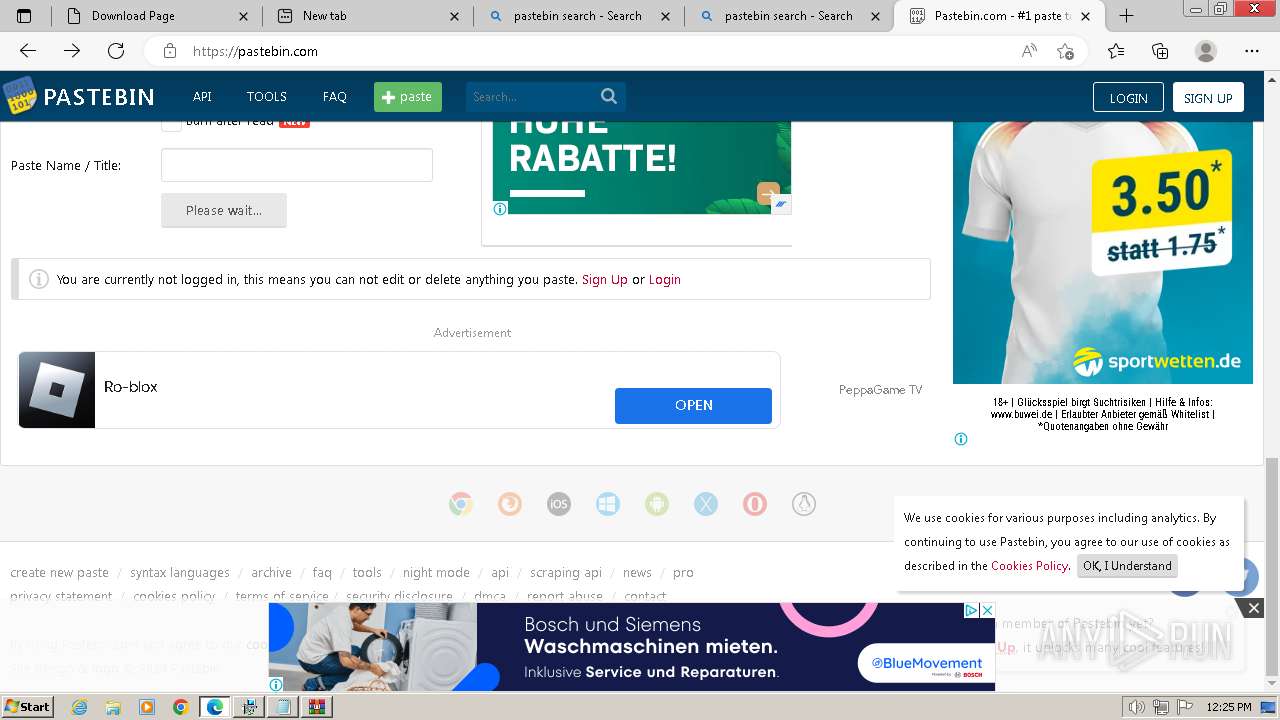Image resolution: width=1280 pixels, height=720 pixels.
Task: Open the Collections icon in Edge toolbar
Action: pyautogui.click(x=1160, y=51)
